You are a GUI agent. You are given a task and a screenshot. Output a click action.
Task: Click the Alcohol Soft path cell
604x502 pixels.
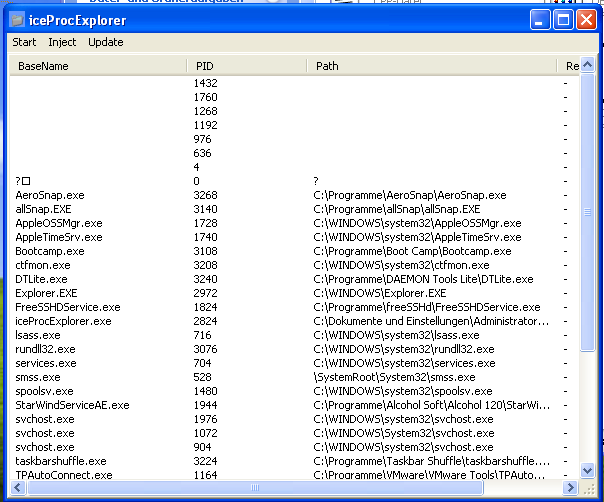point(431,405)
